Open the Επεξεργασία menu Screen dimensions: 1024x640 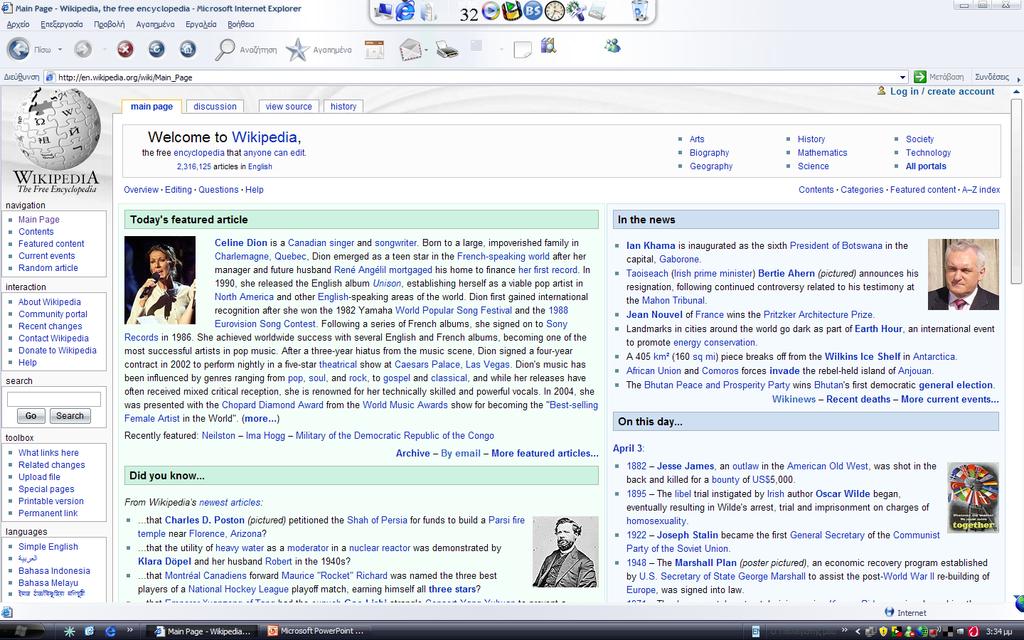61,24
